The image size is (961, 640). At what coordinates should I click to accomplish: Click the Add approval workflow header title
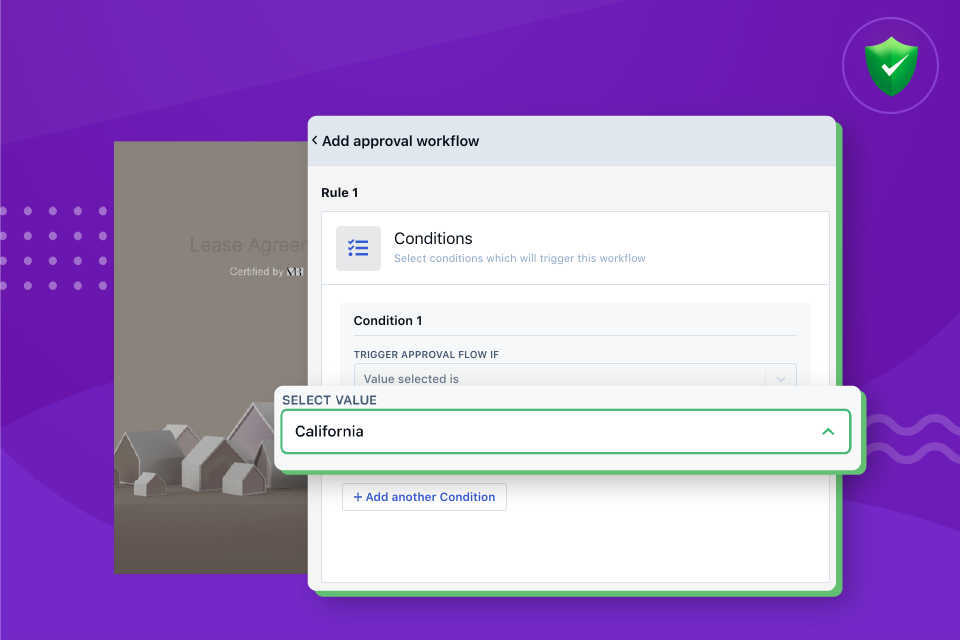pyautogui.click(x=400, y=141)
